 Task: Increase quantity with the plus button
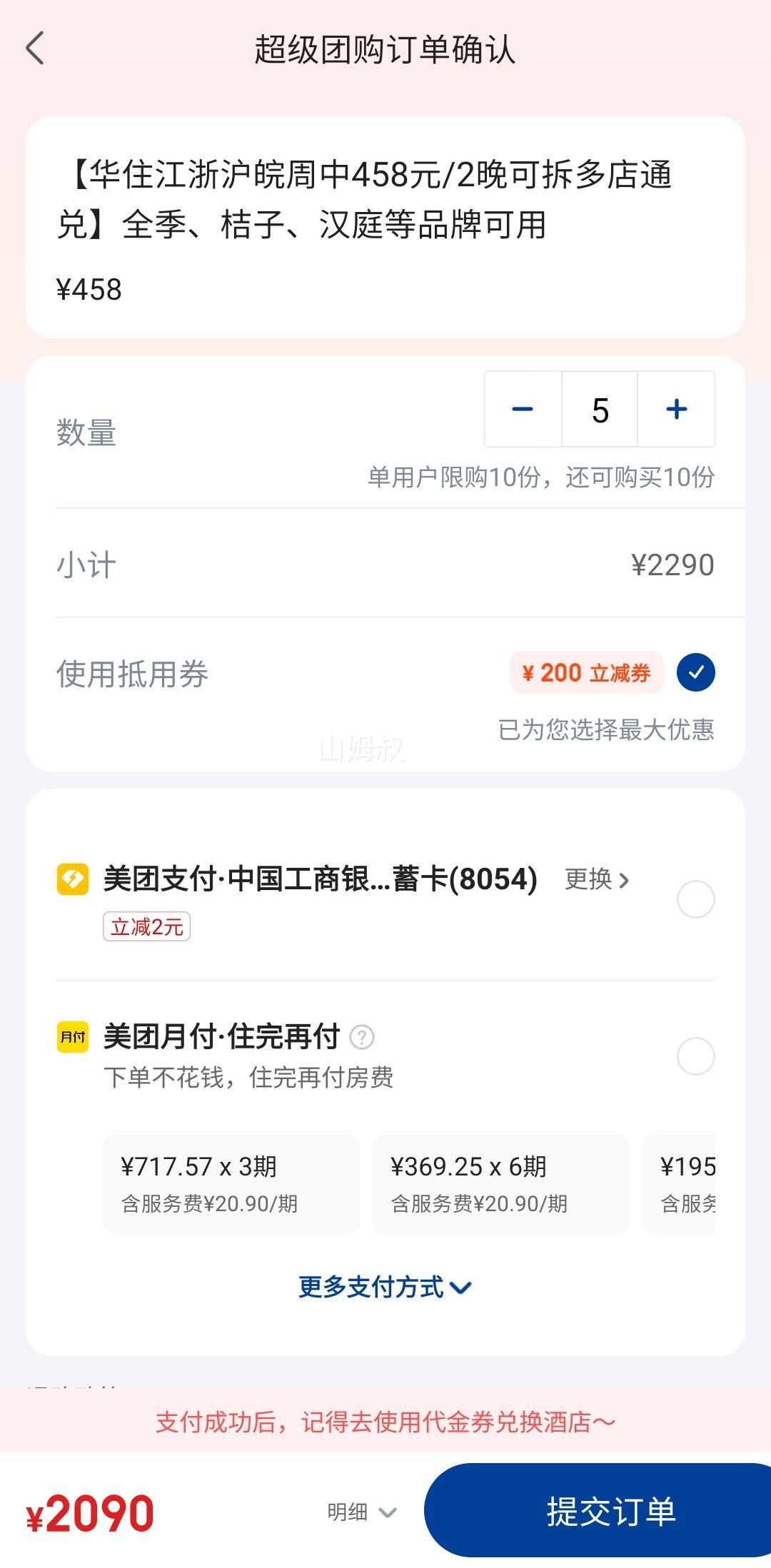click(x=676, y=409)
